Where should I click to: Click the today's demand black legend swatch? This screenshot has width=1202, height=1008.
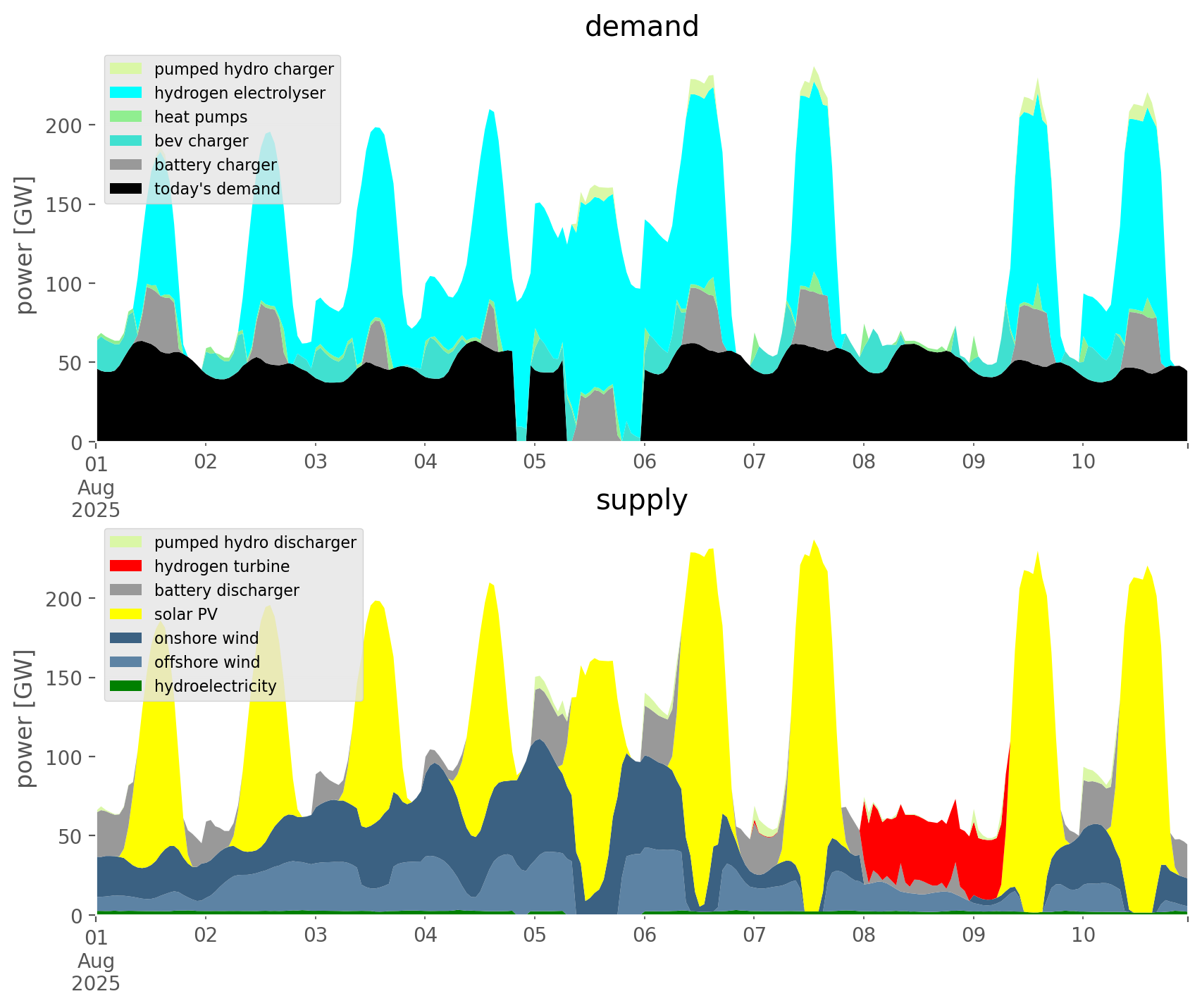tap(127, 189)
